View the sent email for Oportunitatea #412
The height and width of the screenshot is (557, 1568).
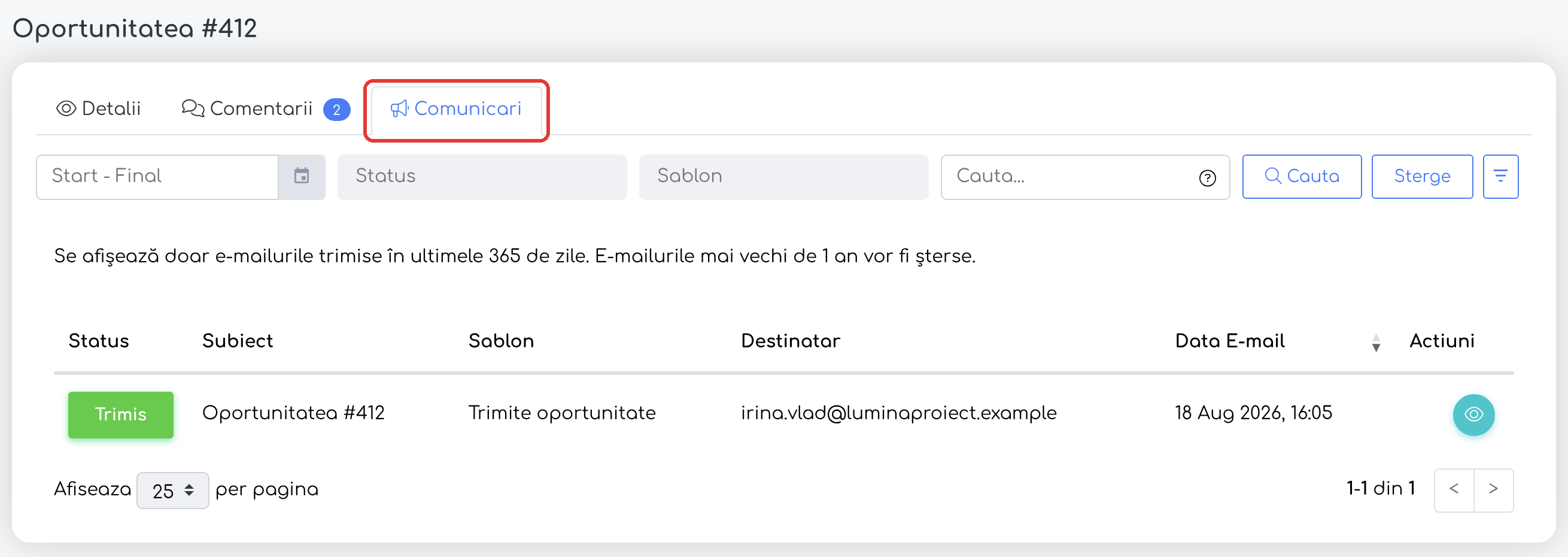pyautogui.click(x=1473, y=414)
